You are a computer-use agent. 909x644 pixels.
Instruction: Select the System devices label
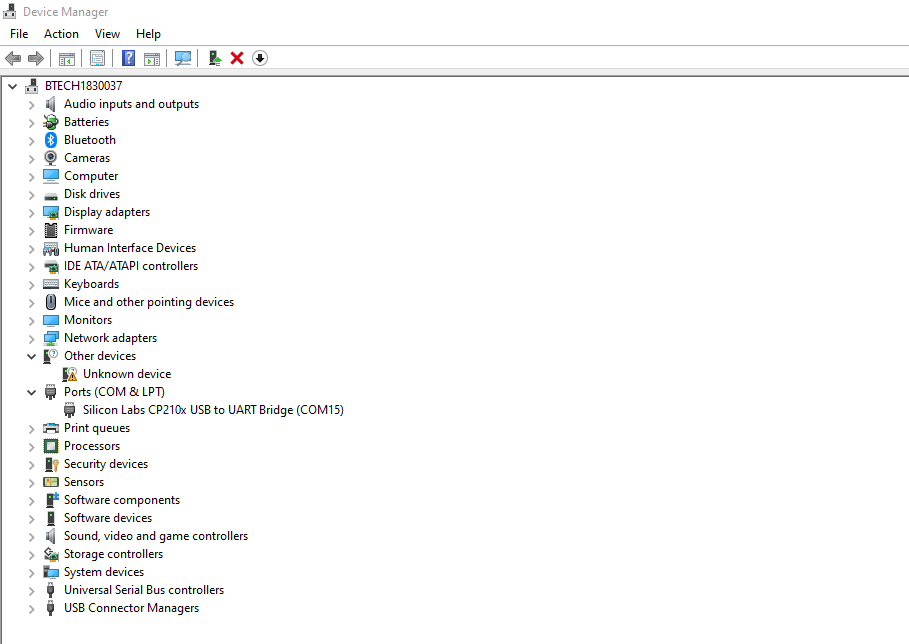[x=104, y=572]
